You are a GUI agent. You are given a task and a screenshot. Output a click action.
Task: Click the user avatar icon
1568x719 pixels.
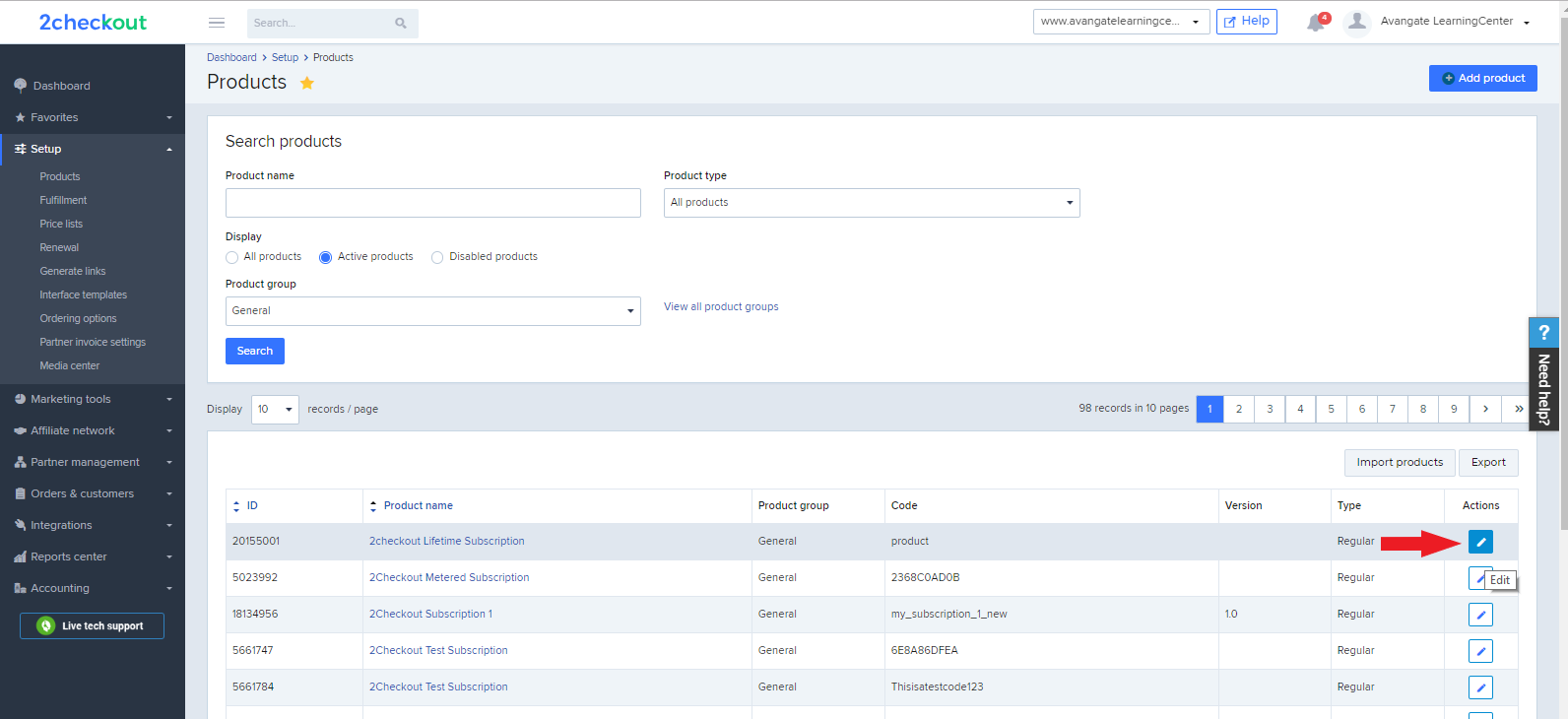[1357, 22]
